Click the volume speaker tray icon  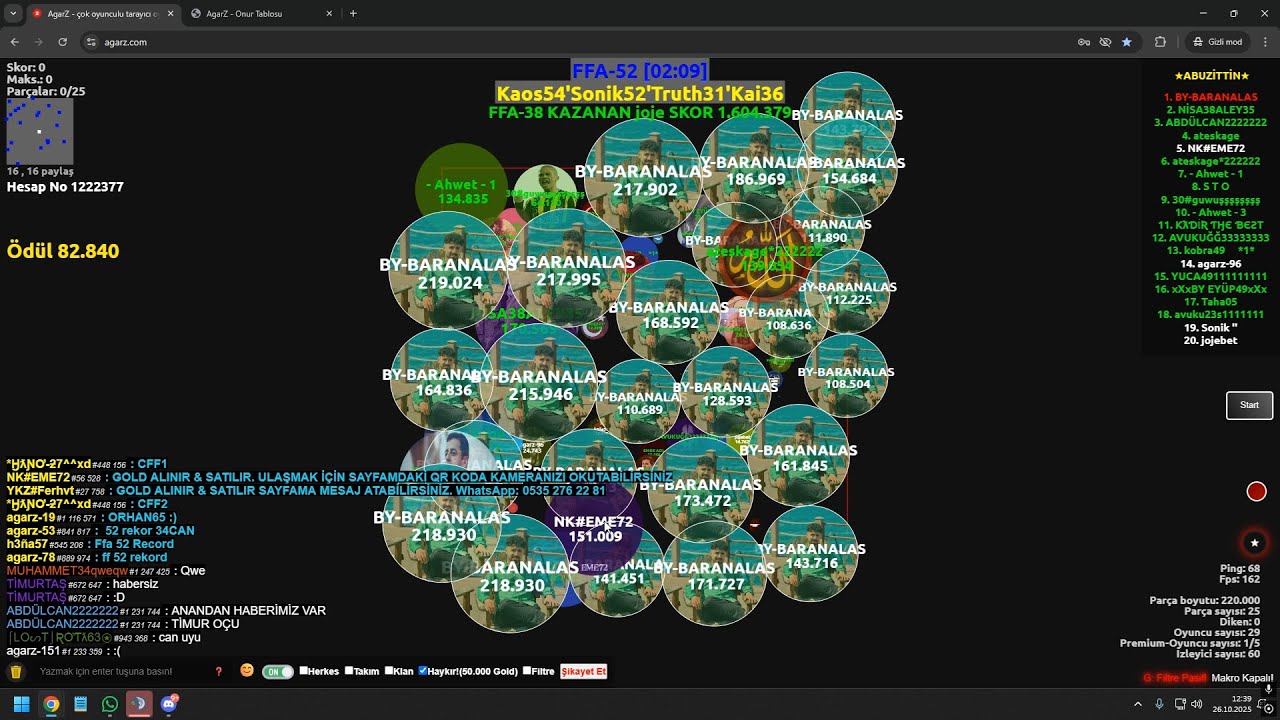[1197, 704]
